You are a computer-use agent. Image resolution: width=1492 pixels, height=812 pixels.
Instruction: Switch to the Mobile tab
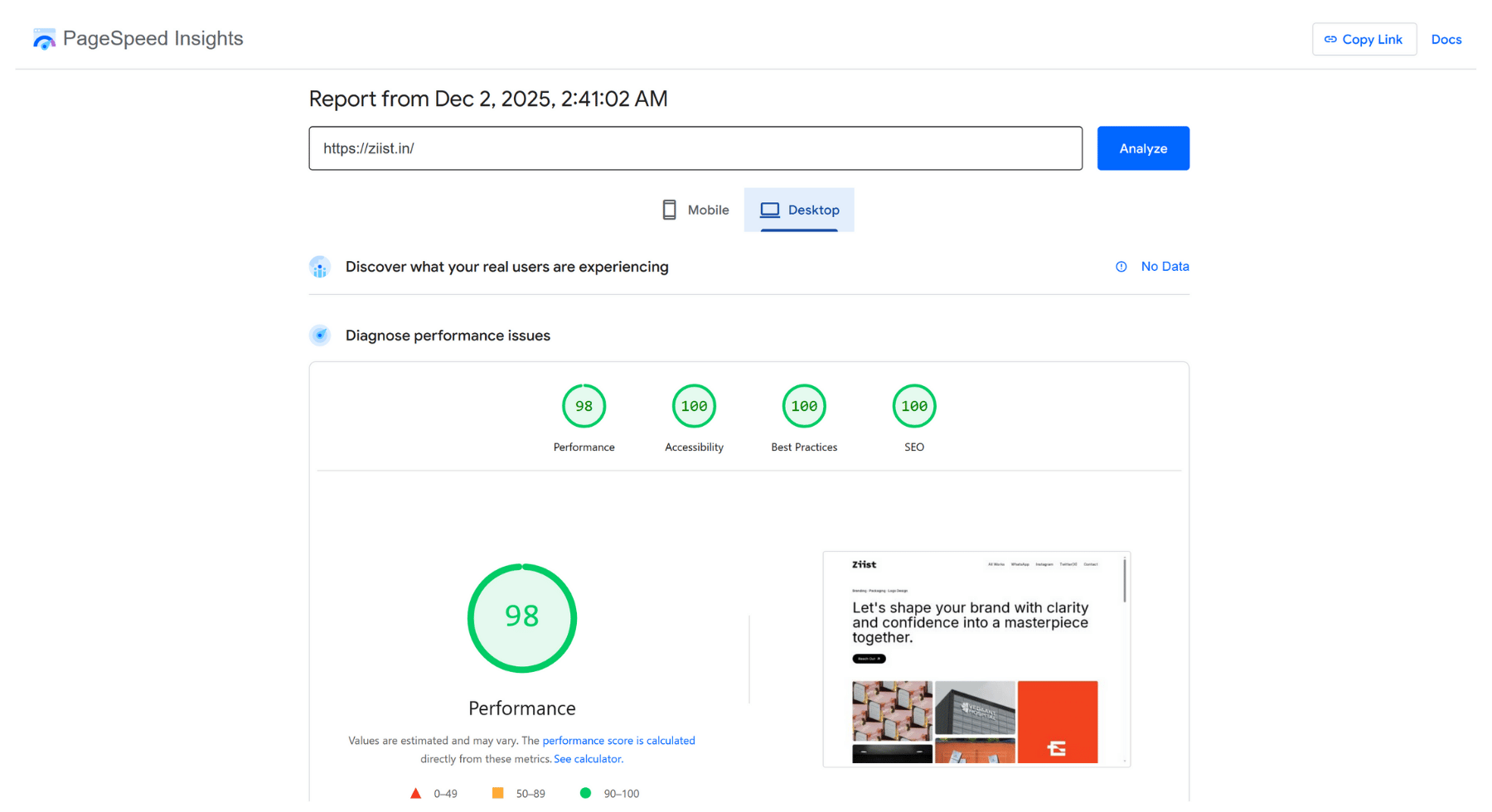[x=695, y=210]
